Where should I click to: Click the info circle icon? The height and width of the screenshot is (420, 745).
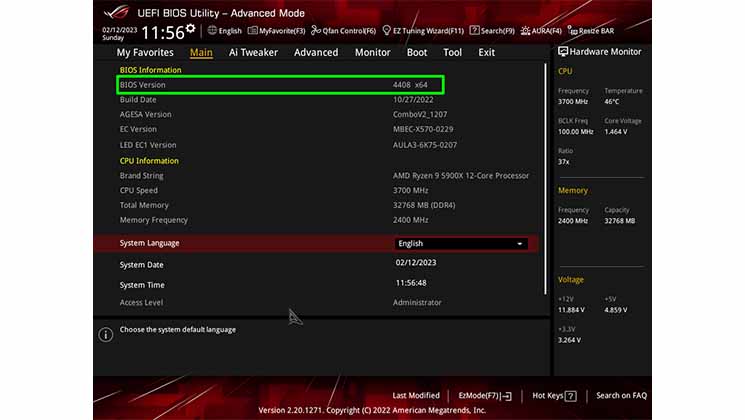pos(105,334)
